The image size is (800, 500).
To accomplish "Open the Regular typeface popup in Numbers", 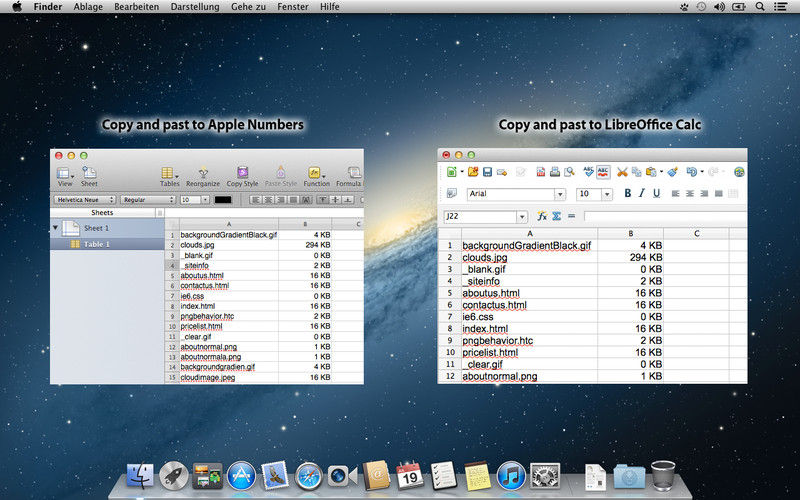I will pyautogui.click(x=148, y=199).
